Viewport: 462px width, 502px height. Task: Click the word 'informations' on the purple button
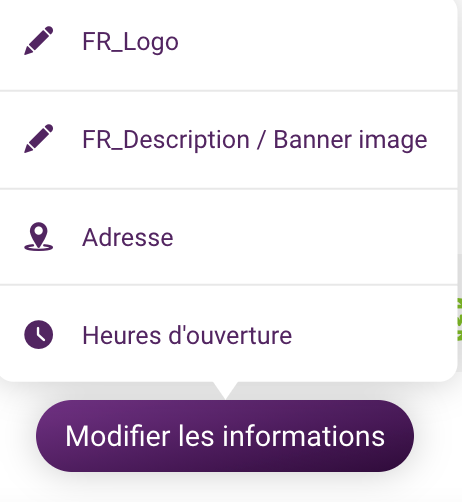tap(304, 436)
